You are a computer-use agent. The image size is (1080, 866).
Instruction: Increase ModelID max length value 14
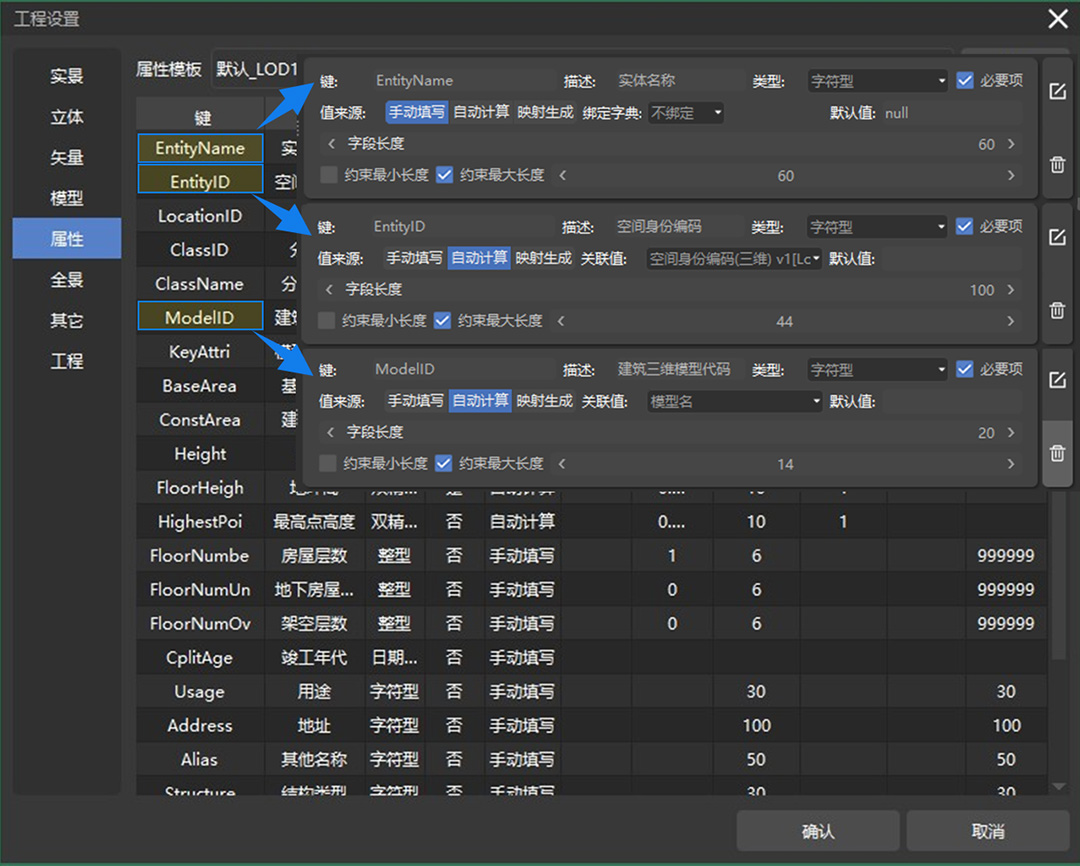[1011, 464]
